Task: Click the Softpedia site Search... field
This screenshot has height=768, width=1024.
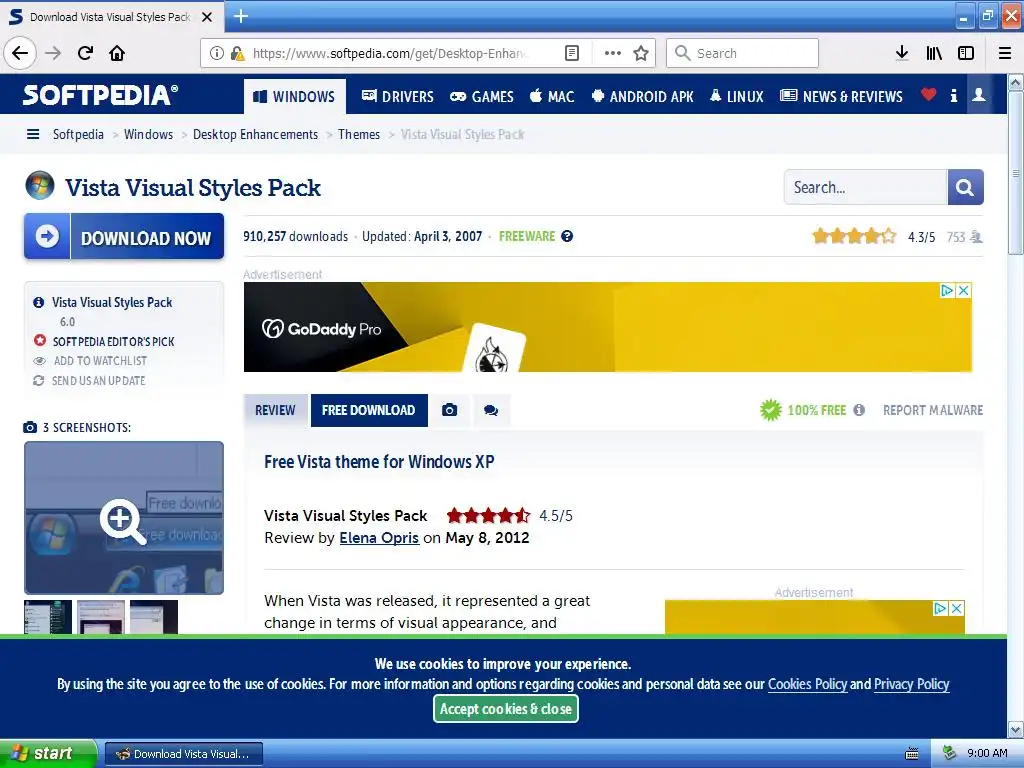Action: (865, 187)
